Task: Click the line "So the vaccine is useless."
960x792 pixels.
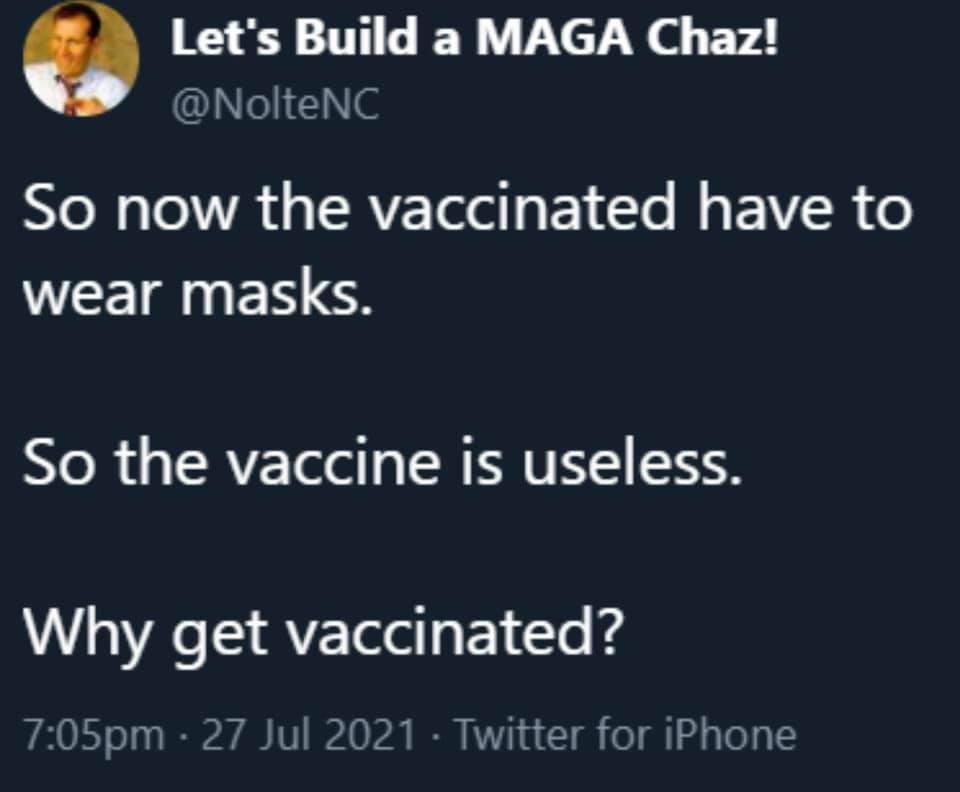Action: (382, 466)
